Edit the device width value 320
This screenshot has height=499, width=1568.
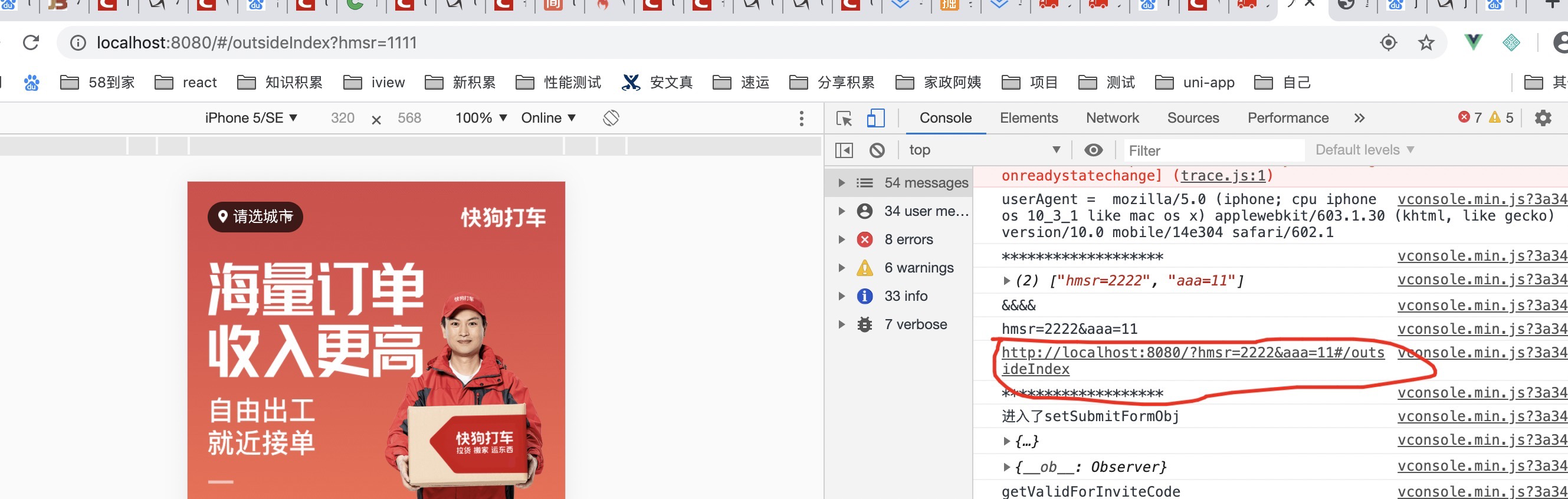pyautogui.click(x=343, y=118)
